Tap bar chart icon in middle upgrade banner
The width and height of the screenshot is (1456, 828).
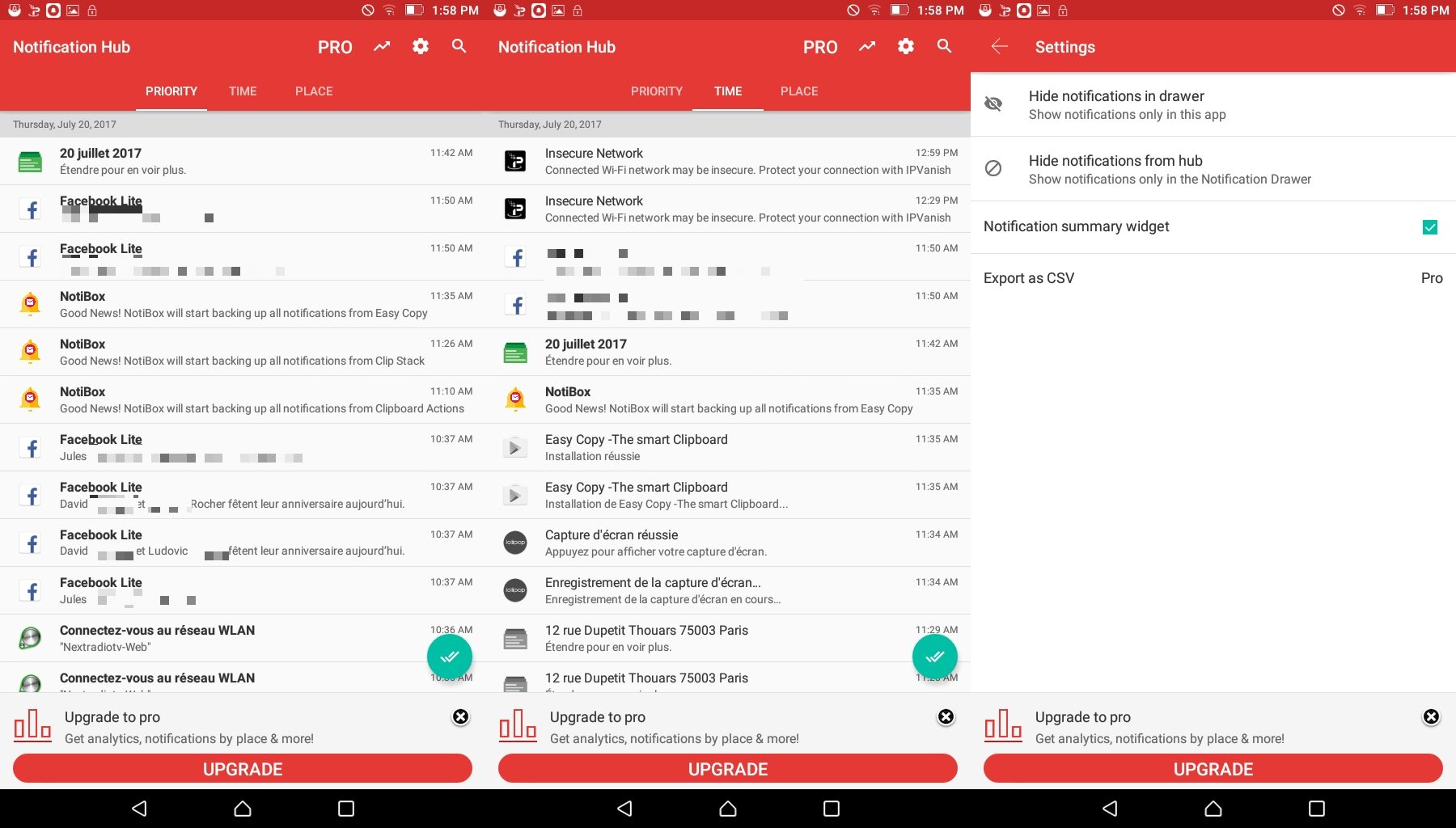[x=518, y=725]
